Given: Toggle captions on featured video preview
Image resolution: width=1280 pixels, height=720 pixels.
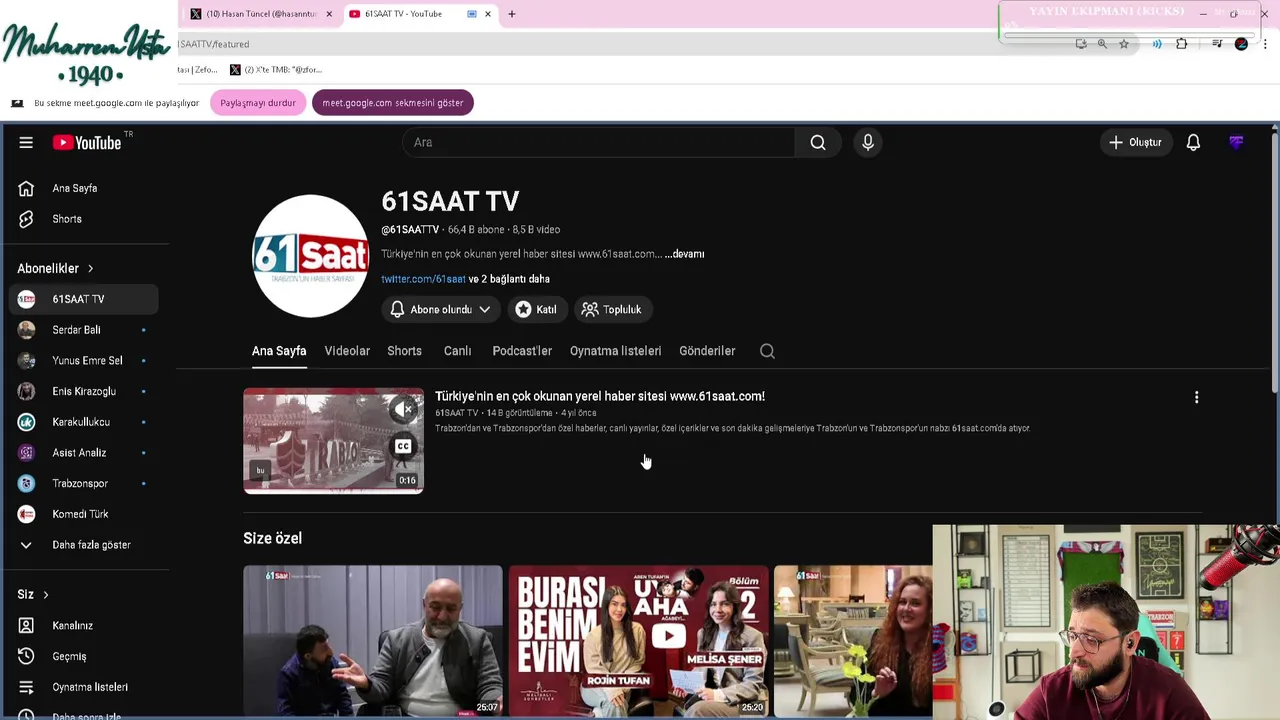Looking at the screenshot, I should pos(403,446).
